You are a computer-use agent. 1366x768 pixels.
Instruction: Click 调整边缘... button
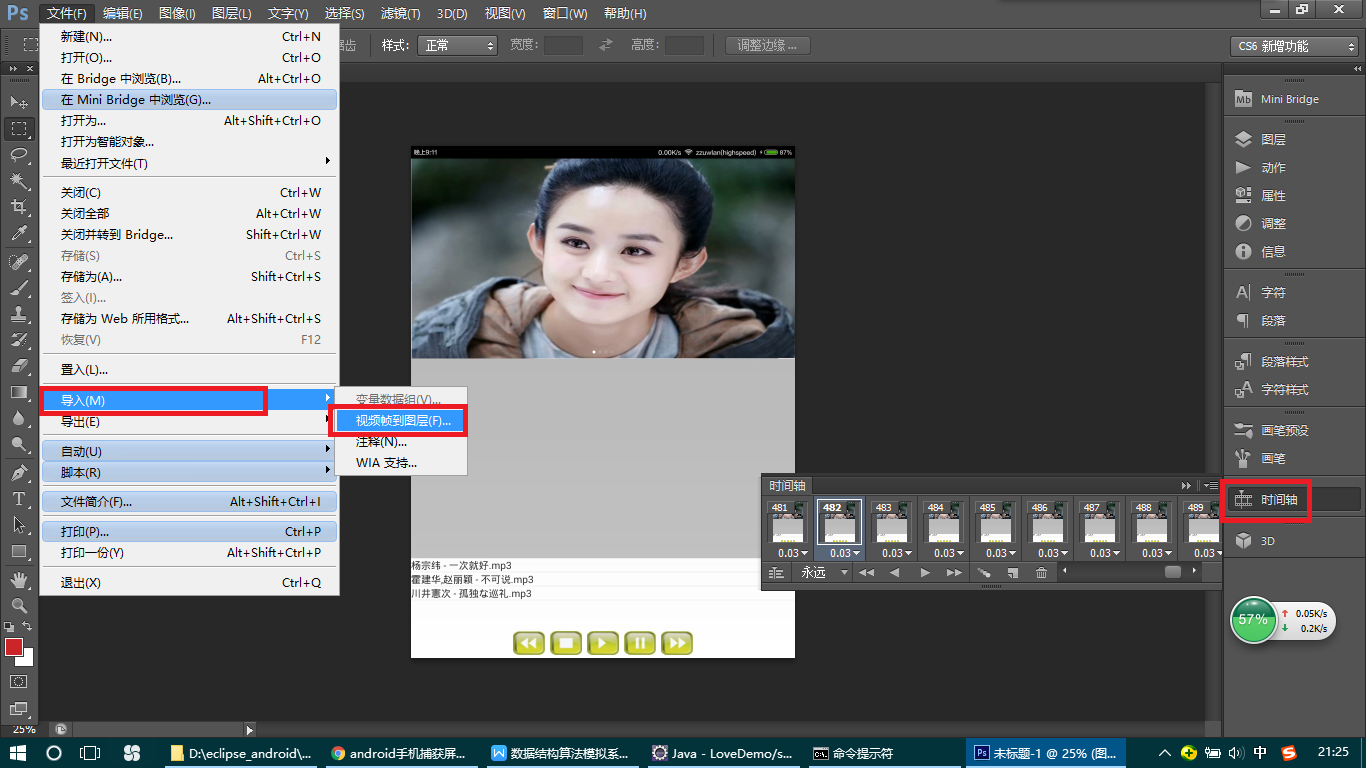point(767,45)
